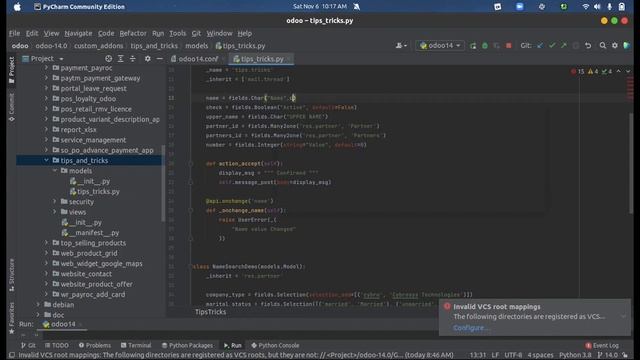
Task: Open the odoo14 run configuration dropdown
Action: (440, 46)
